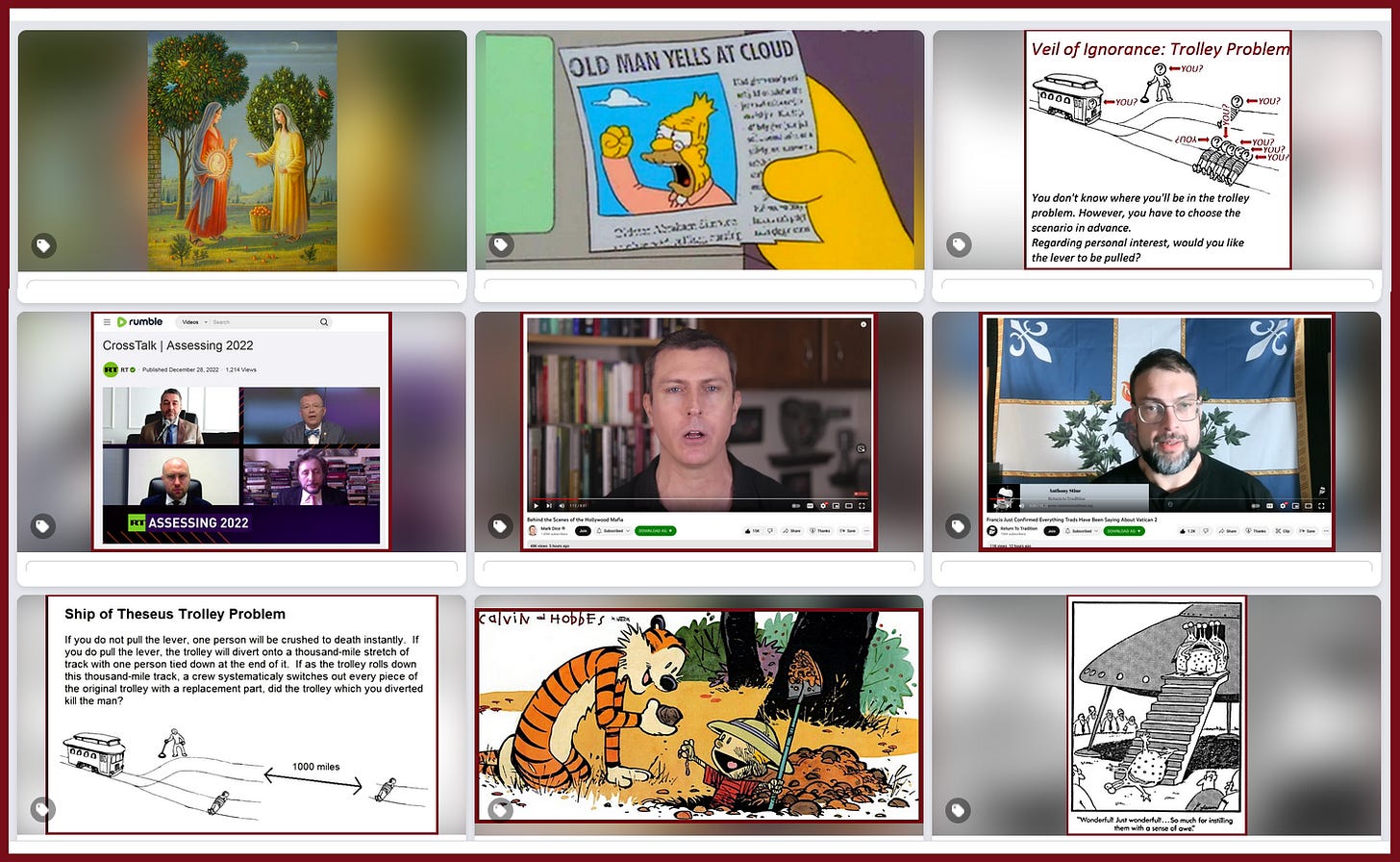Screen dimensions: 1400x862
Task: Enter fullscreen on Hollywood Mafia video
Action: coord(862,506)
